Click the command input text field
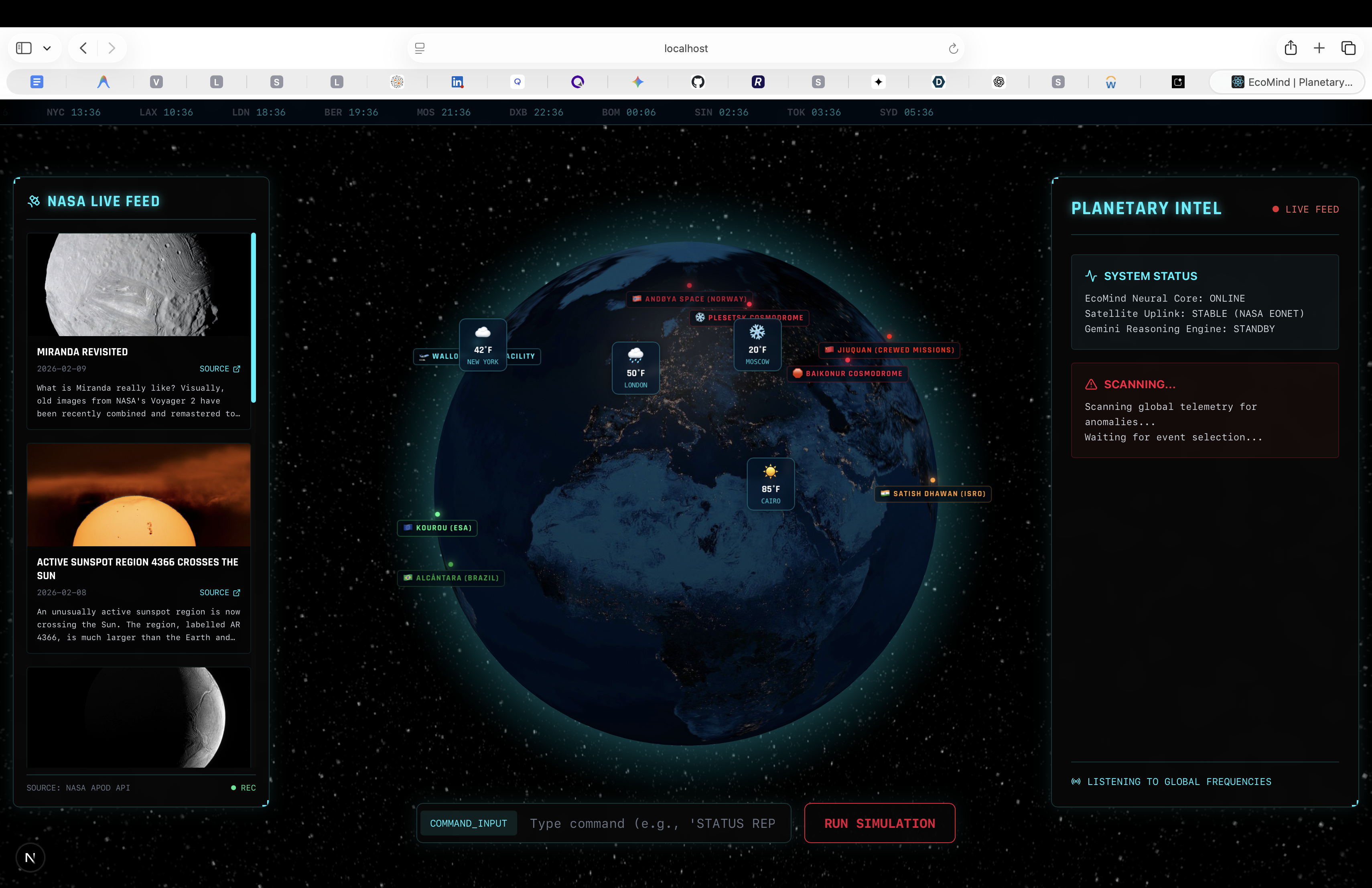Image resolution: width=1372 pixels, height=888 pixels. pyautogui.click(x=651, y=823)
